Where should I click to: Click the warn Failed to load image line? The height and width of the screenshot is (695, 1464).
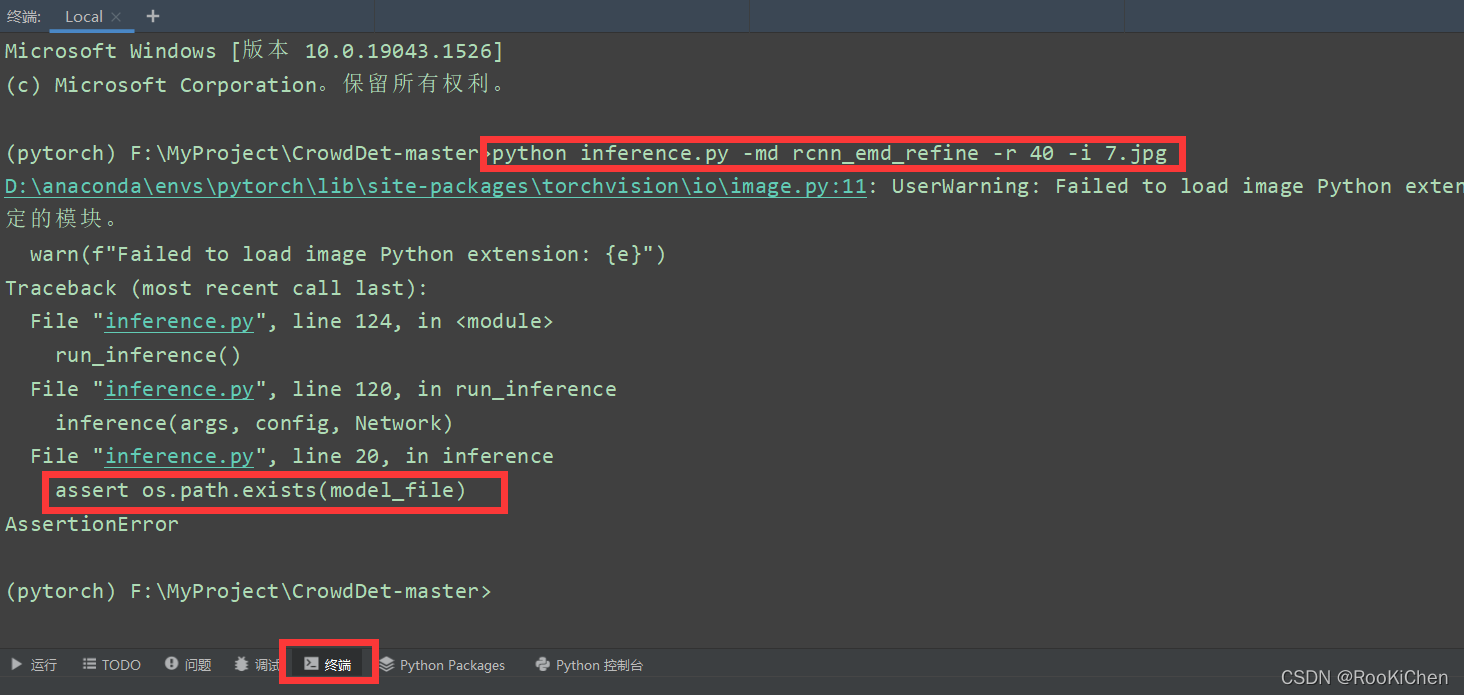click(348, 254)
